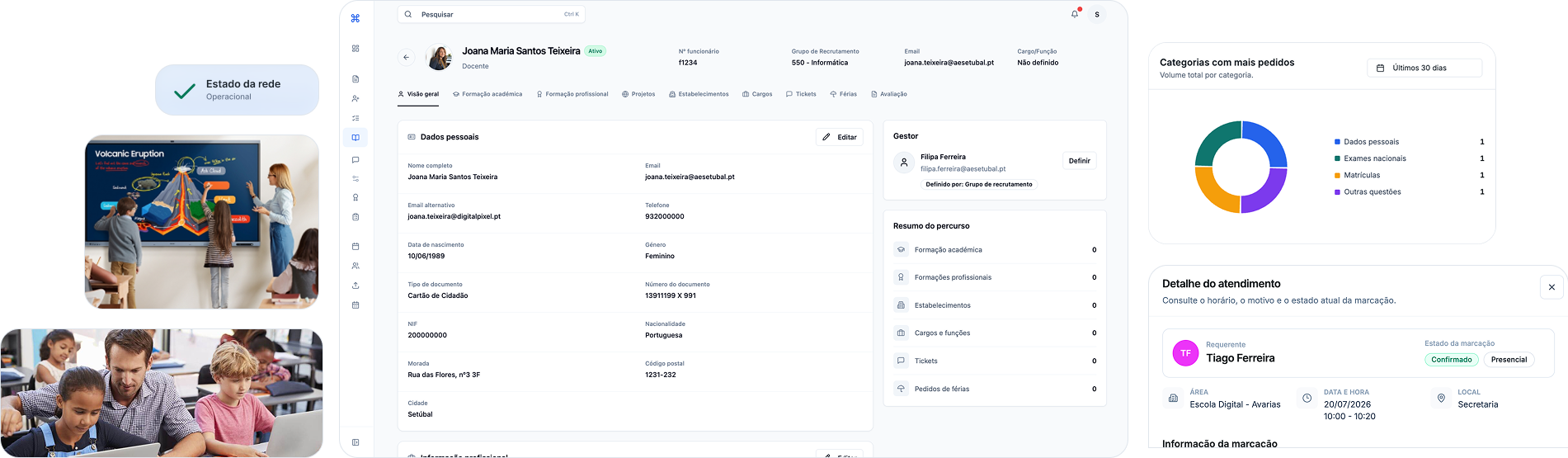1568x458 pixels.
Task: Open the teacher with students laptop photo
Action: click(x=162, y=393)
